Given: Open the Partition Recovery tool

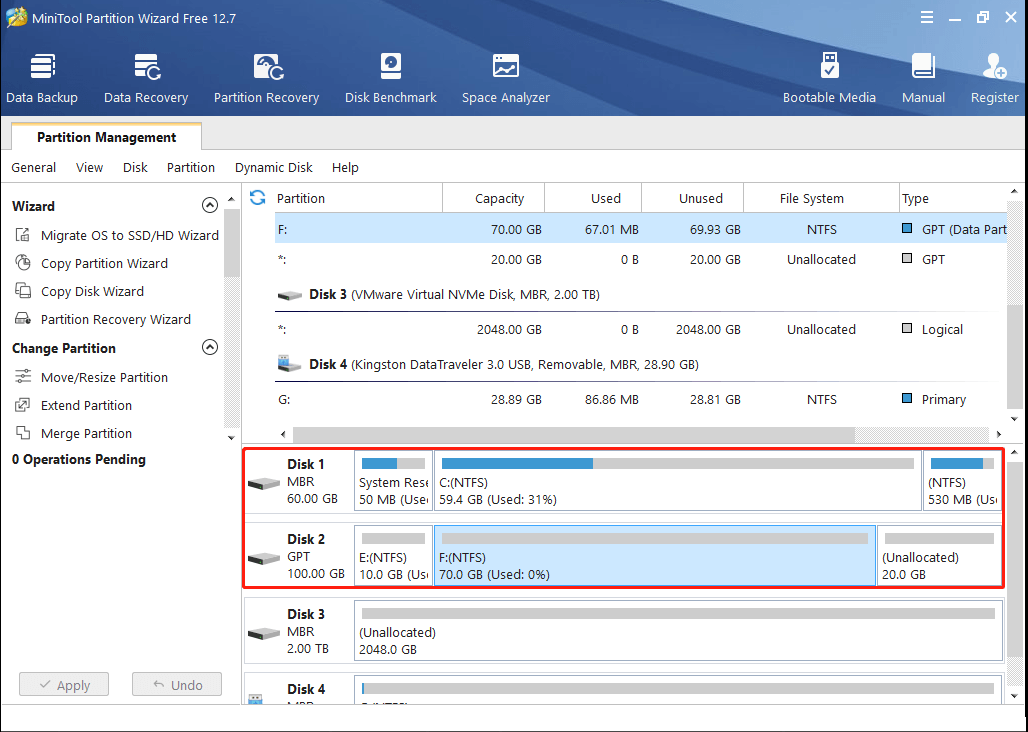Looking at the screenshot, I should point(266,79).
